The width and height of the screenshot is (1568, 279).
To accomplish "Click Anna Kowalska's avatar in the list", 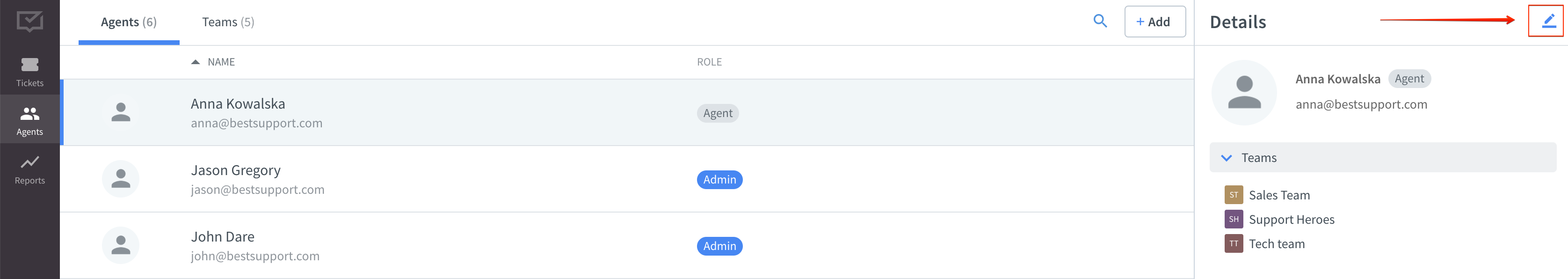I will click(121, 113).
